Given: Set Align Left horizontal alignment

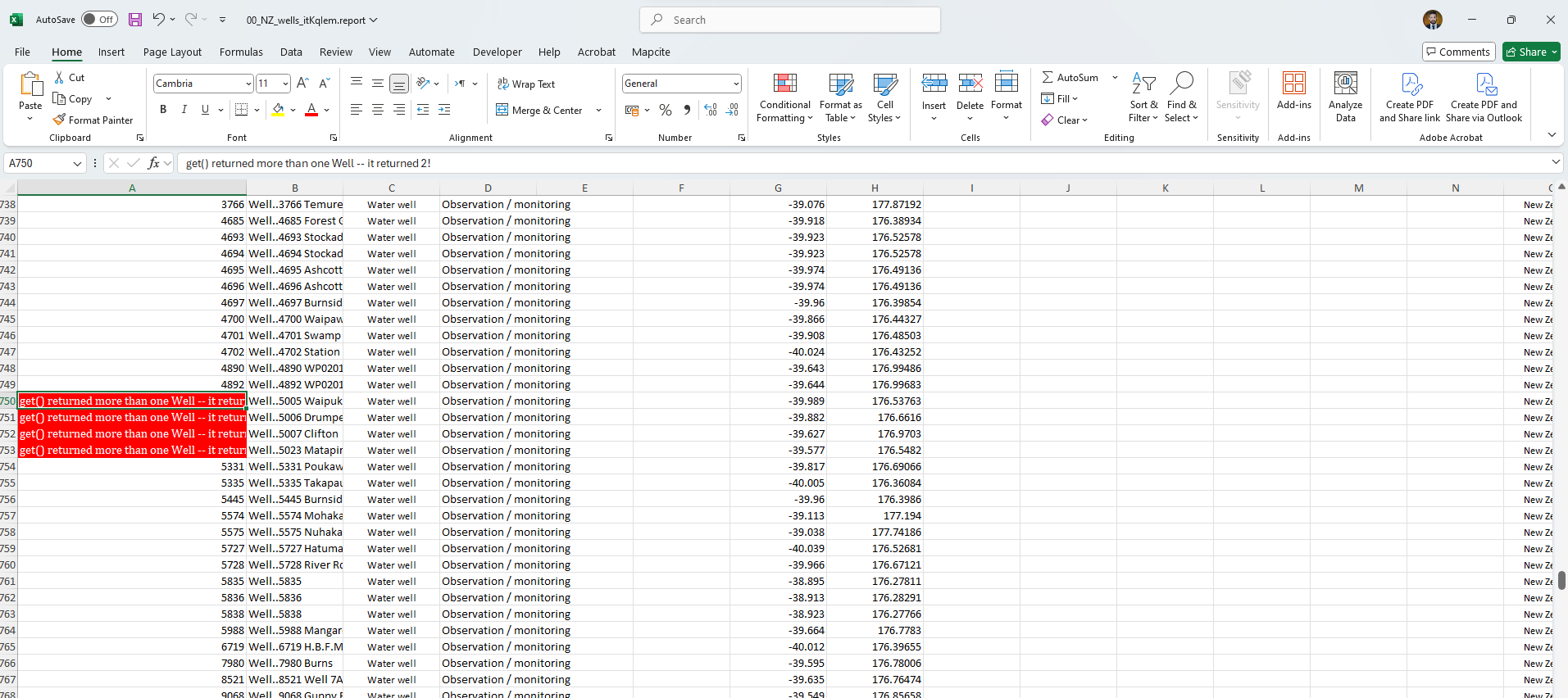Looking at the screenshot, I should 357,110.
